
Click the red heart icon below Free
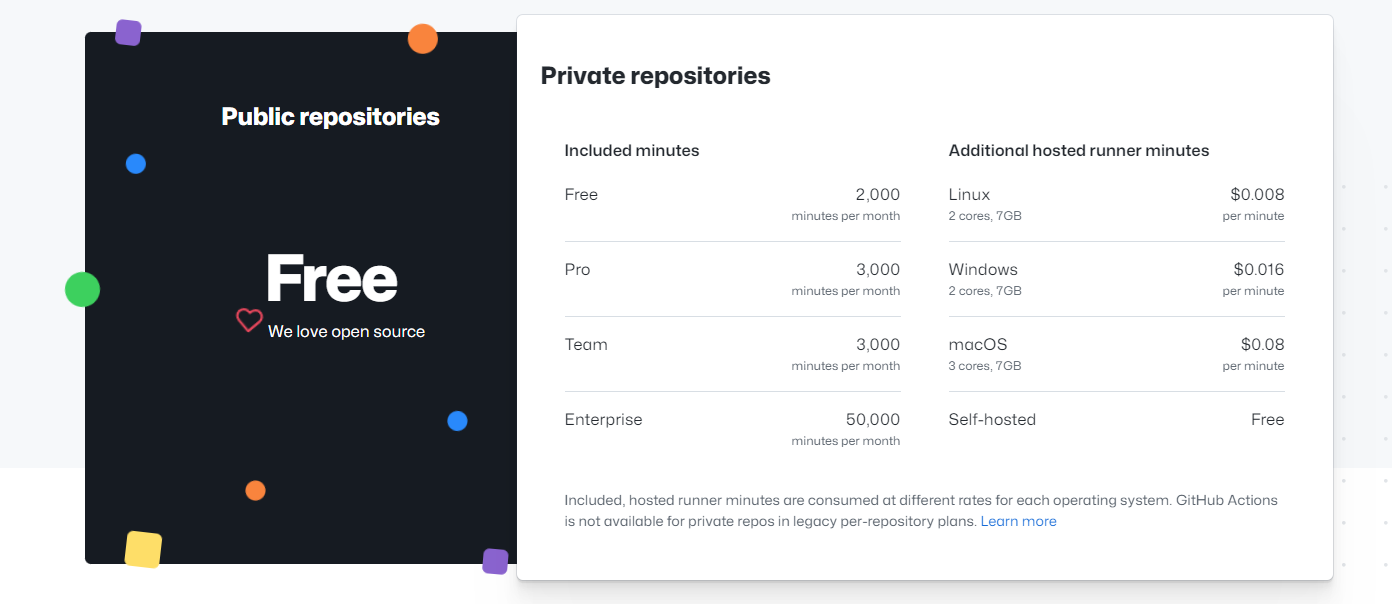[249, 320]
